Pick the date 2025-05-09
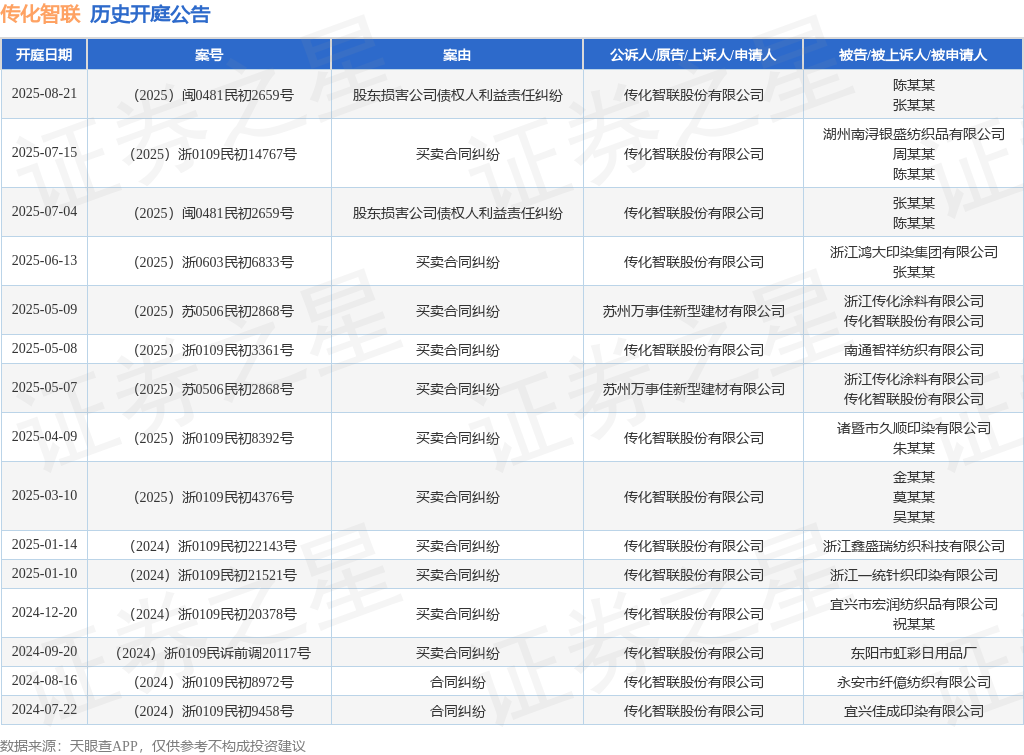1024x755 pixels. 44,310
